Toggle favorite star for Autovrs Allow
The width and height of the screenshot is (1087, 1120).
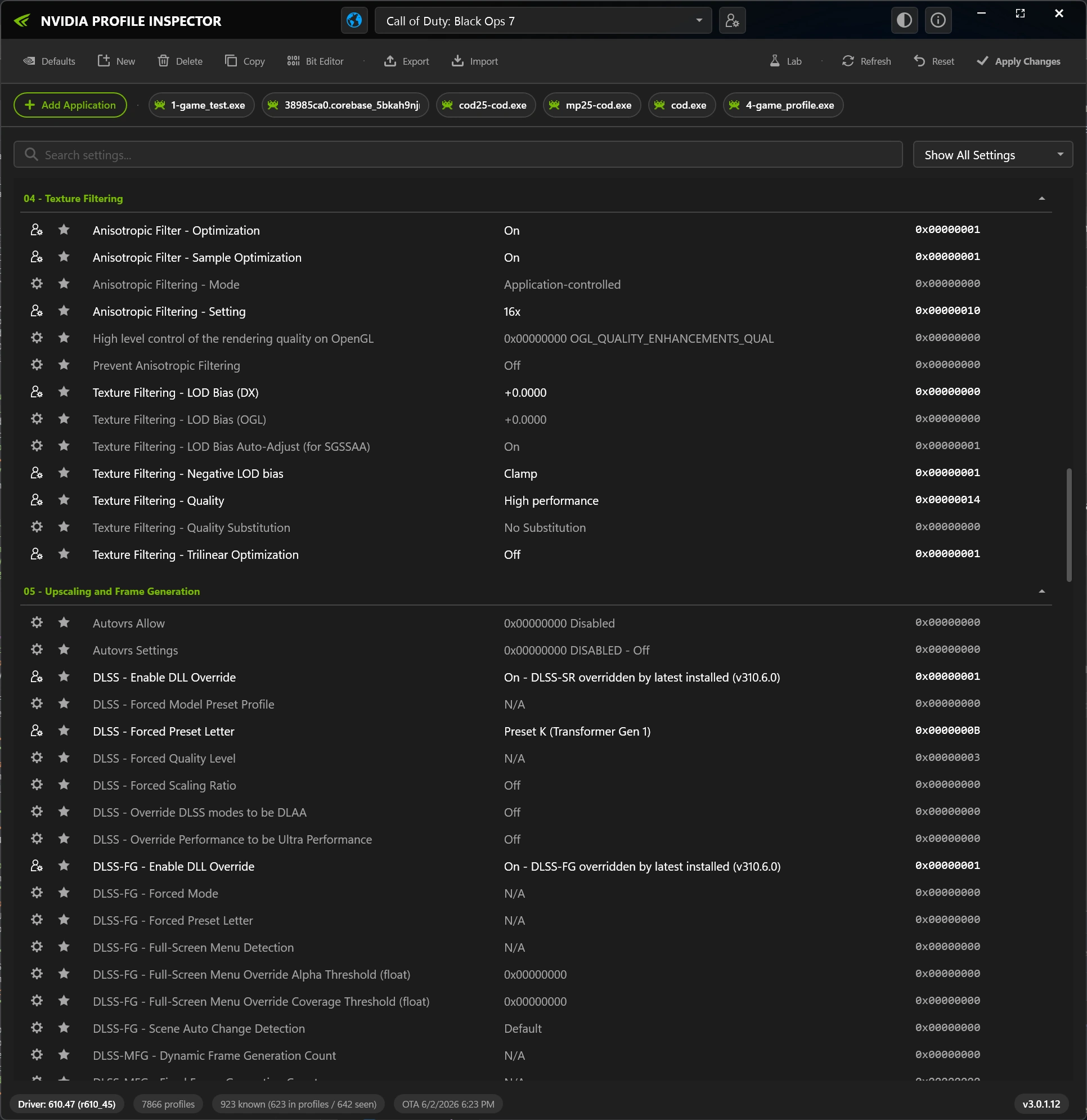click(x=64, y=623)
